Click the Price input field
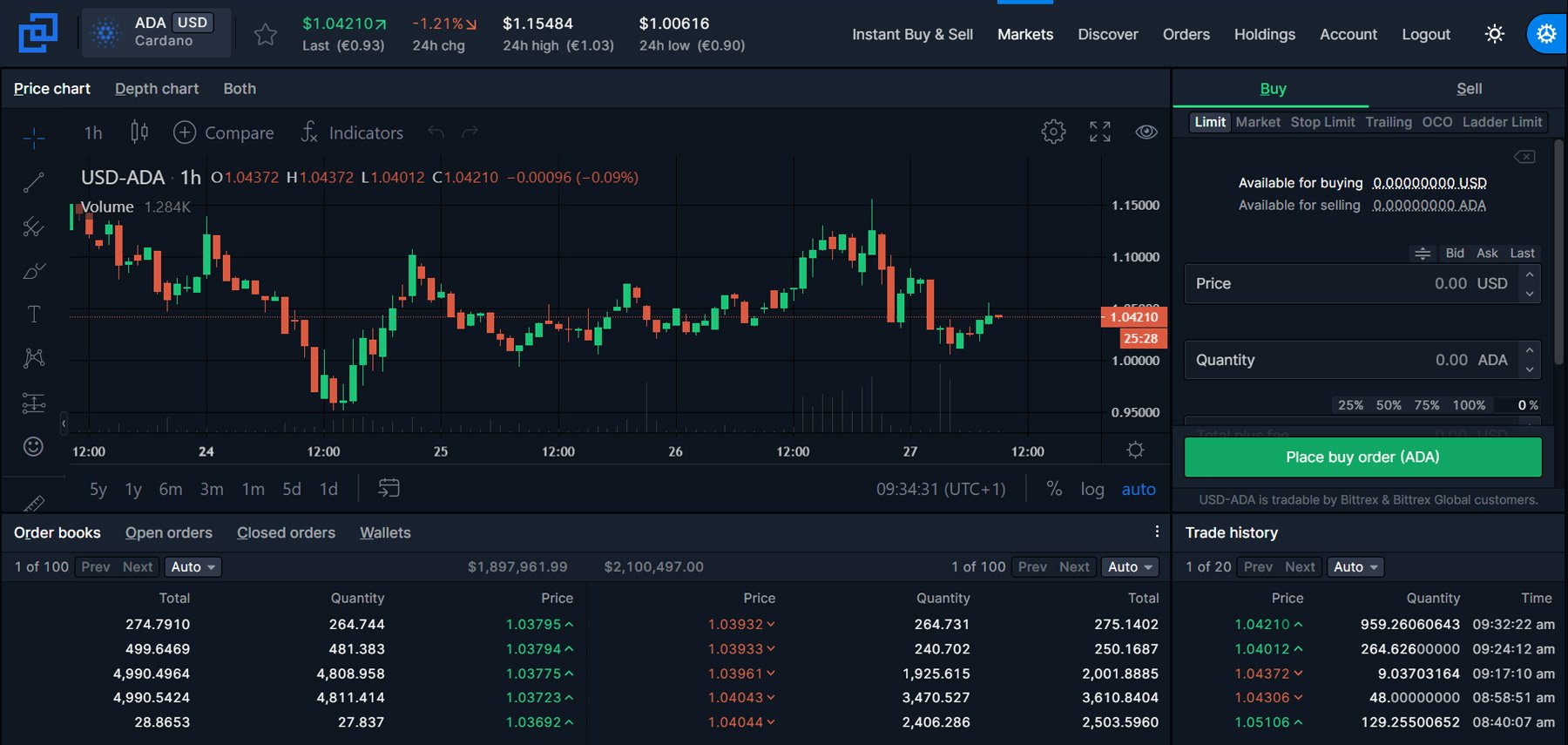The image size is (1568, 745). coord(1352,284)
